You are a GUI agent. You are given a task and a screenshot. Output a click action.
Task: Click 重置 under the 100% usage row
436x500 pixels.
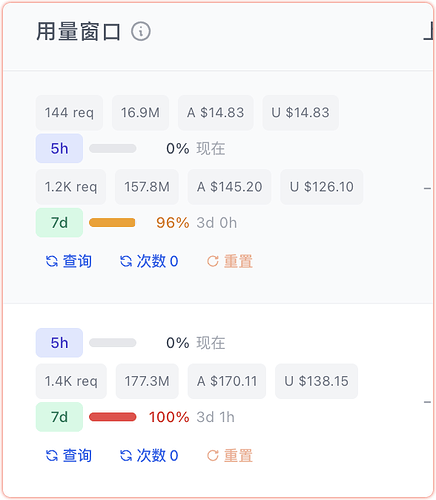tap(230, 455)
